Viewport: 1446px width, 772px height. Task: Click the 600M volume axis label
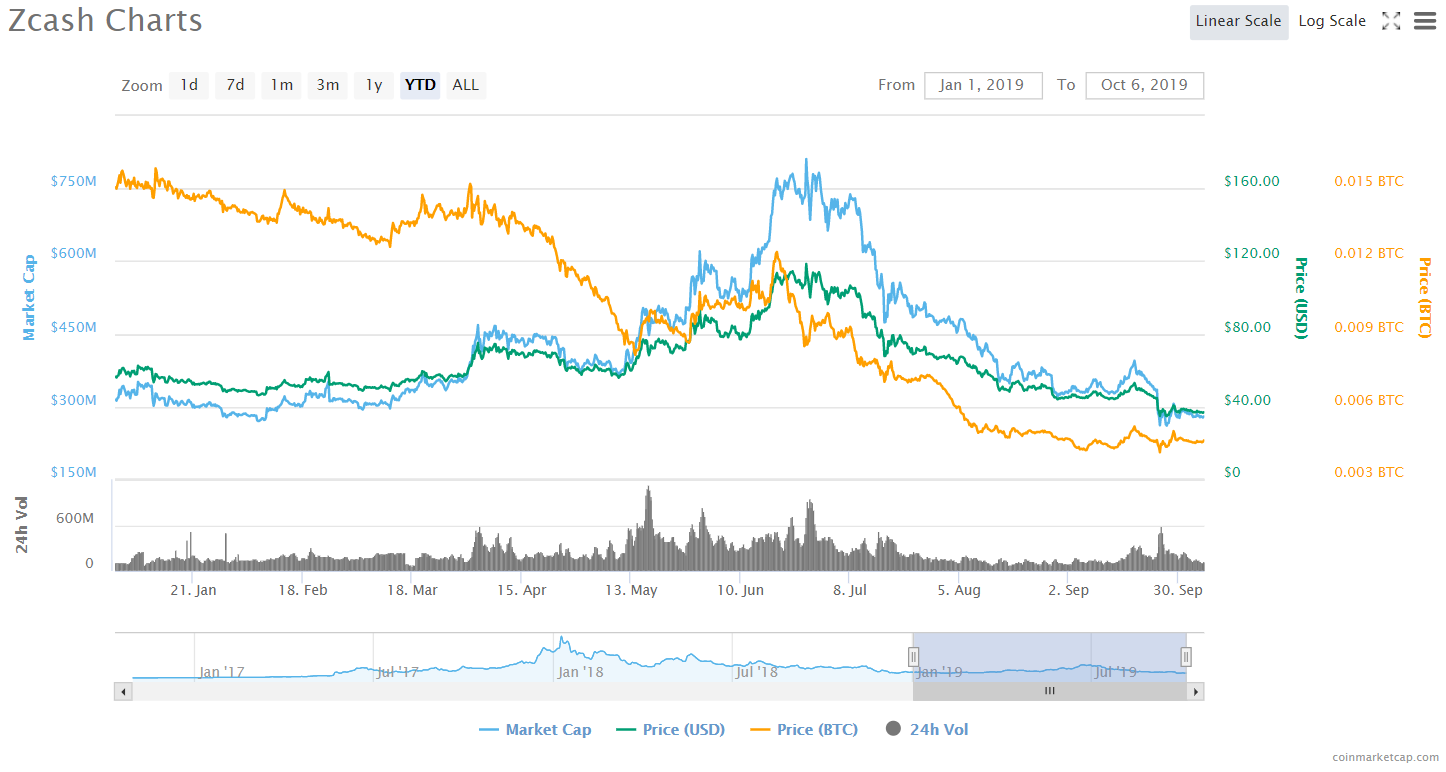[x=75, y=519]
